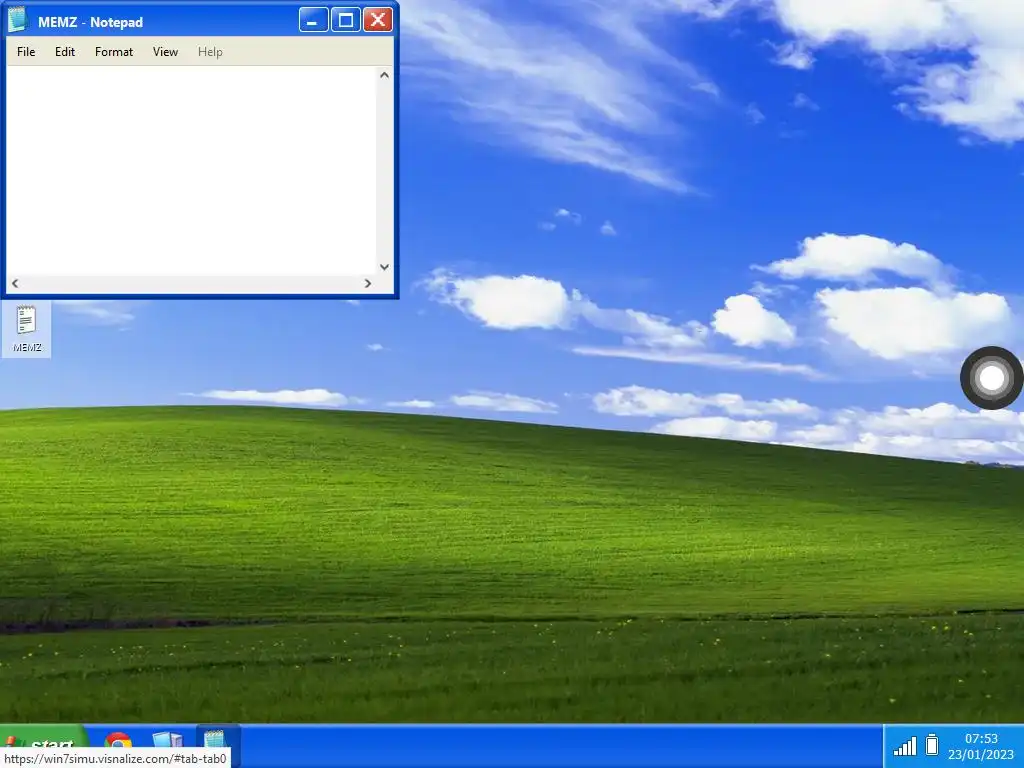Close the MEMZ Notepad window
1024x768 pixels.
click(x=377, y=20)
